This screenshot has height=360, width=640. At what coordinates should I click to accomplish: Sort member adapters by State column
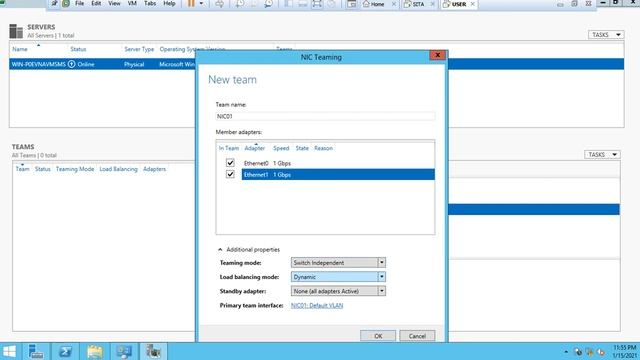point(302,148)
